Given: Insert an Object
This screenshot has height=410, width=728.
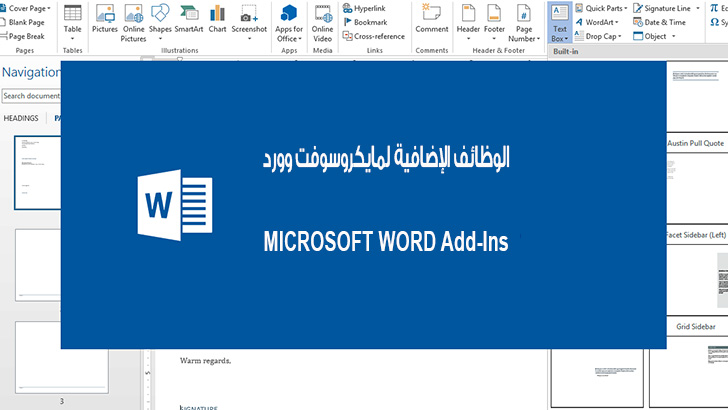Looking at the screenshot, I should [x=650, y=36].
